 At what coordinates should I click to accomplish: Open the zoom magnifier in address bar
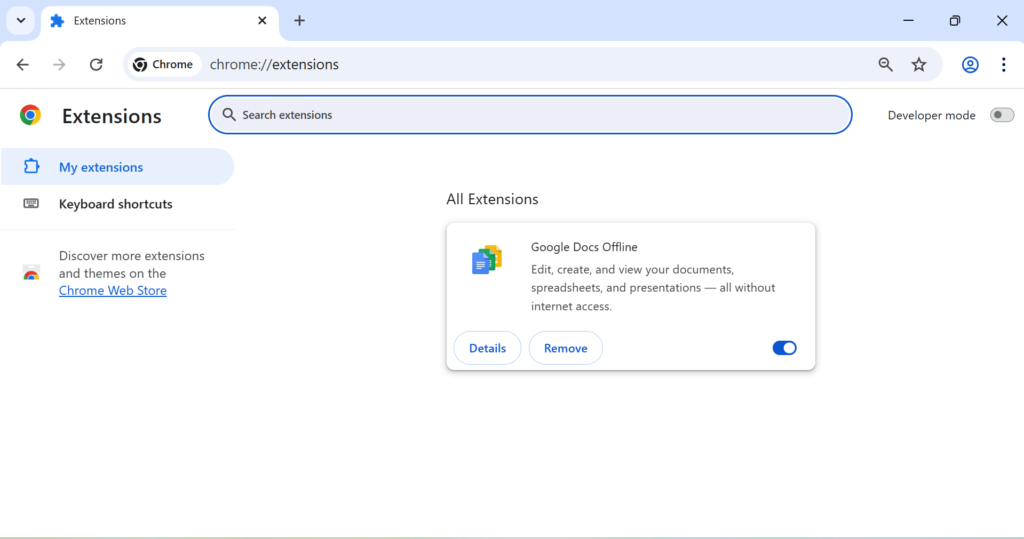[886, 64]
